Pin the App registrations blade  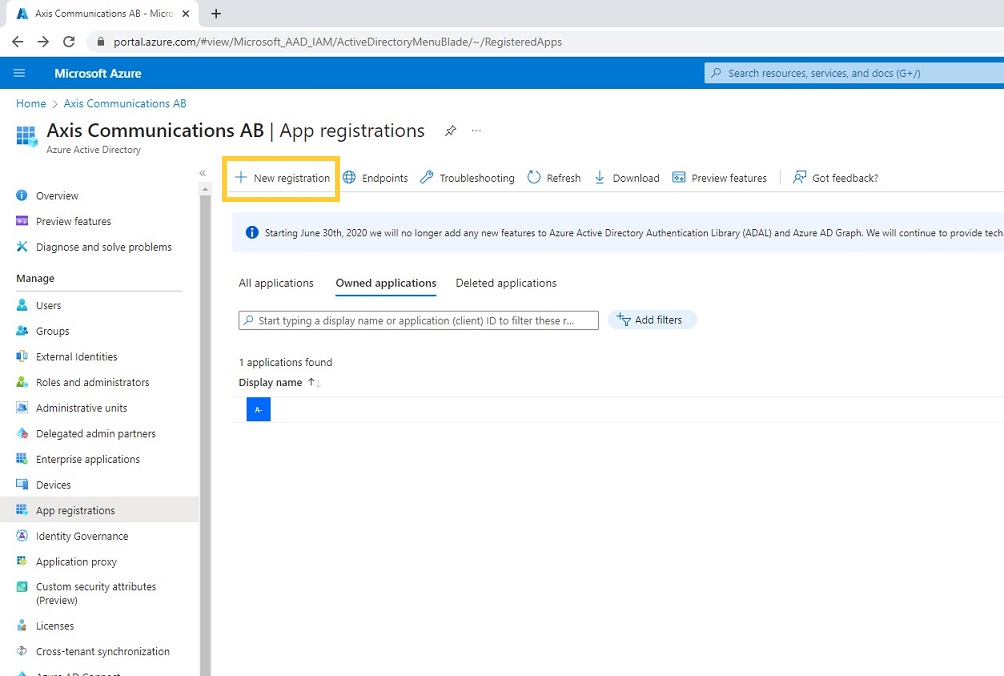451,131
